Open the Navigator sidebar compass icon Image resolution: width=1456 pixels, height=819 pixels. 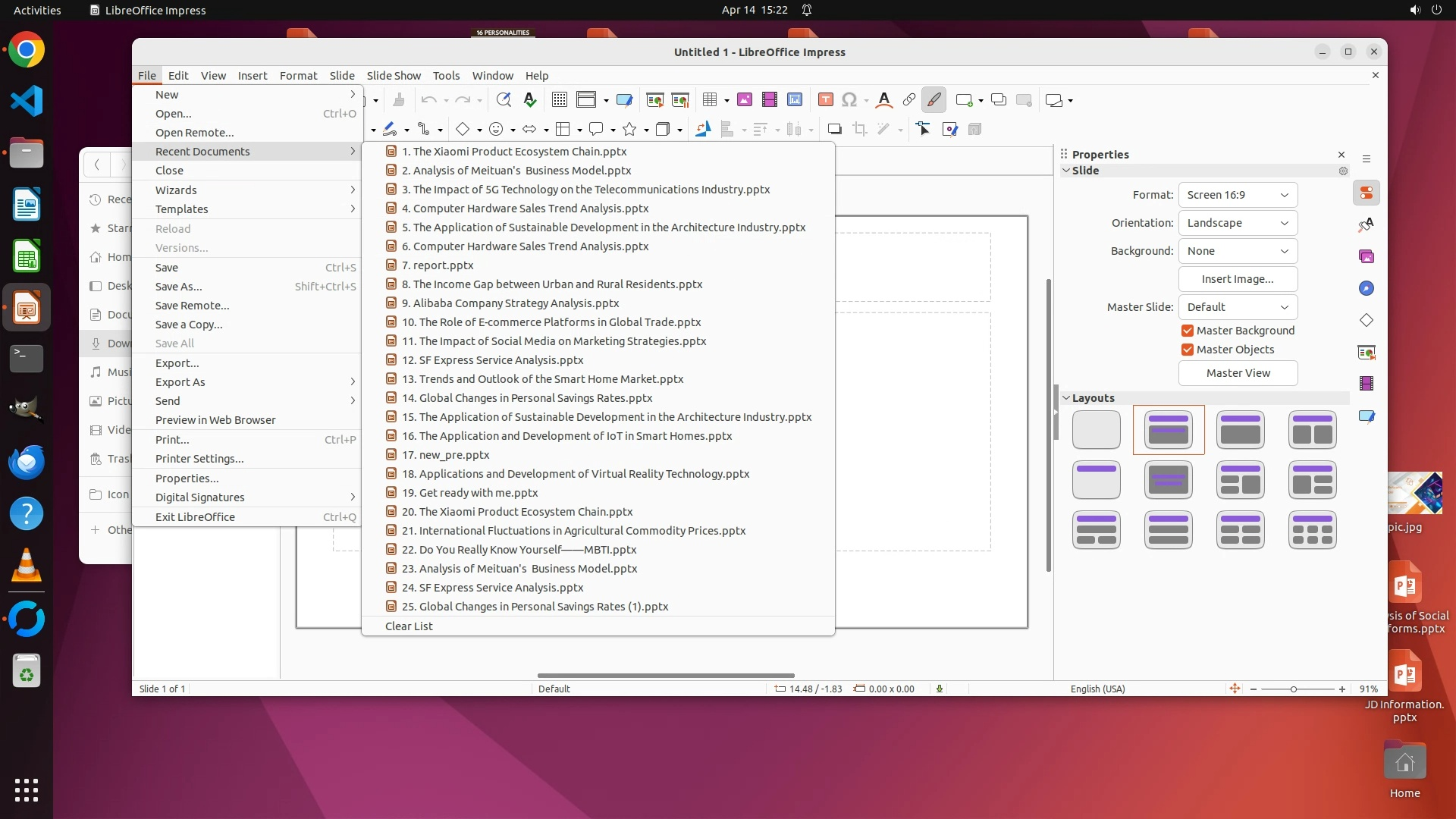1367,289
